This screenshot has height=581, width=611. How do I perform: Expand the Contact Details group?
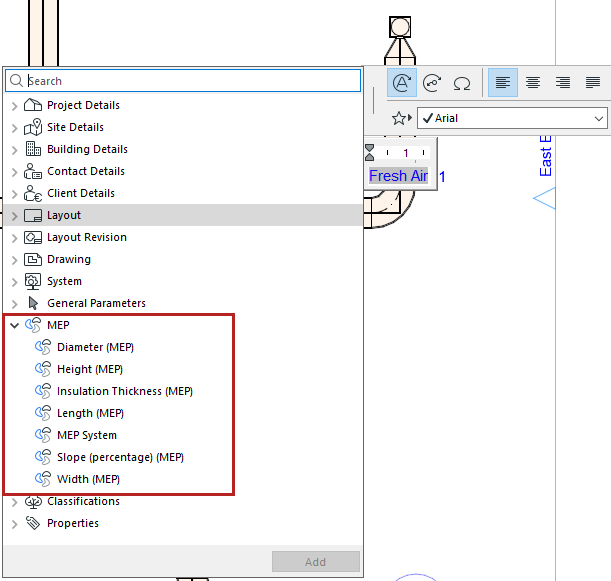click(14, 172)
